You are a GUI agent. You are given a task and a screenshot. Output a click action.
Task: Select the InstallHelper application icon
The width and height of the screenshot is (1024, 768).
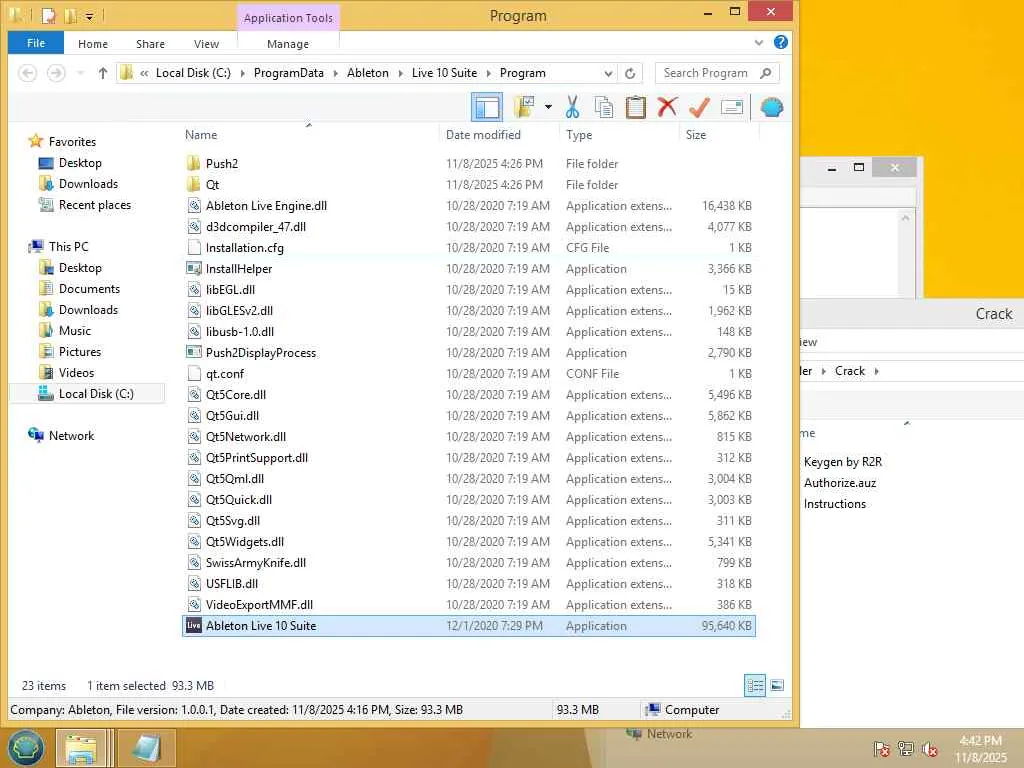pos(194,268)
